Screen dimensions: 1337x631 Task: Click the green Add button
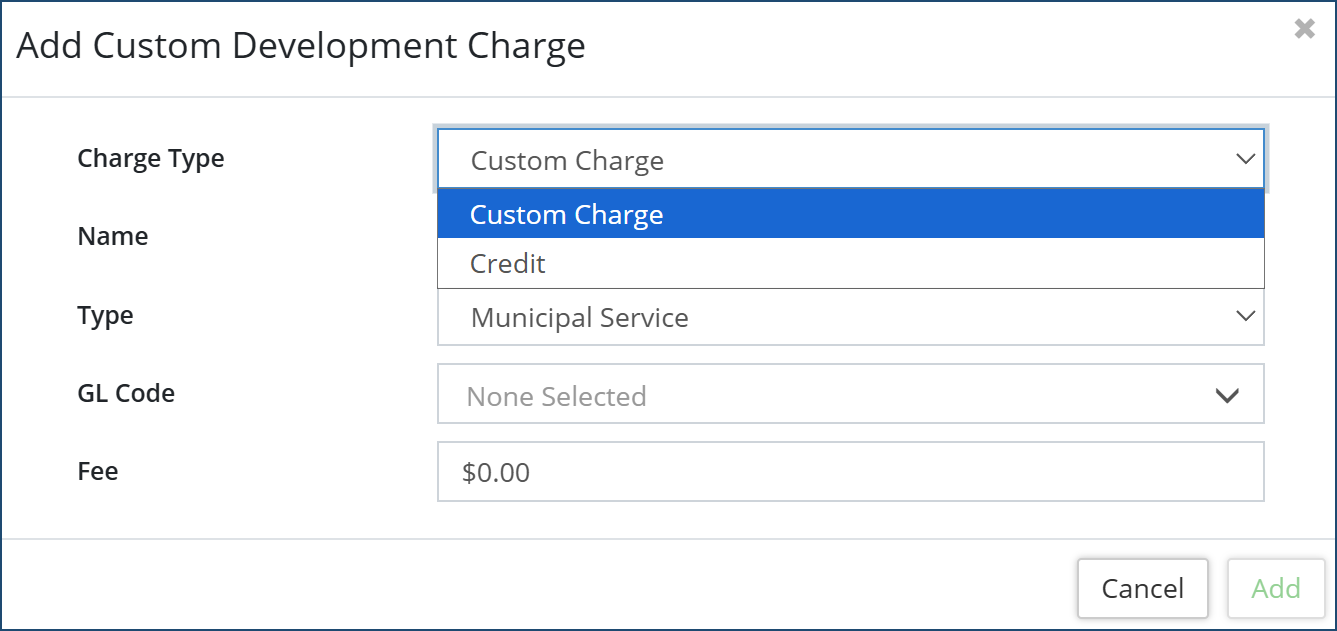coord(1275,588)
